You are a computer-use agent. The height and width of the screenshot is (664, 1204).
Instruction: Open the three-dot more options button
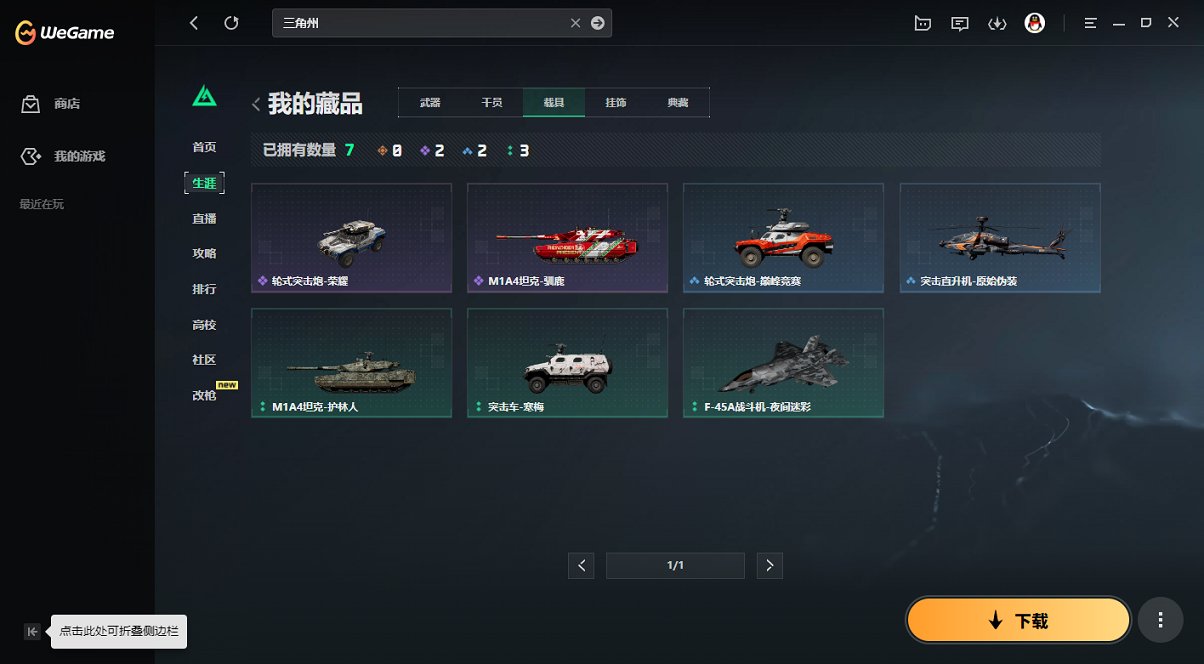(1161, 620)
